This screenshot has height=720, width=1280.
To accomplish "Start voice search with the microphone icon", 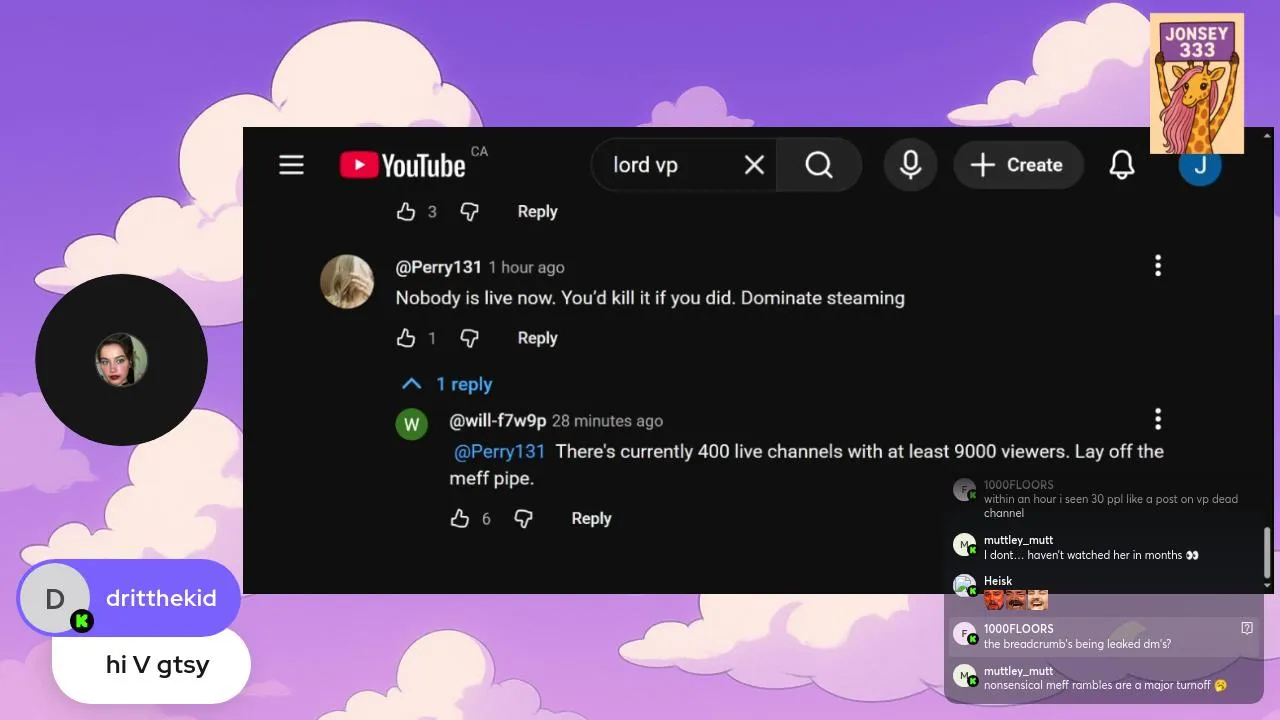I will [910, 165].
